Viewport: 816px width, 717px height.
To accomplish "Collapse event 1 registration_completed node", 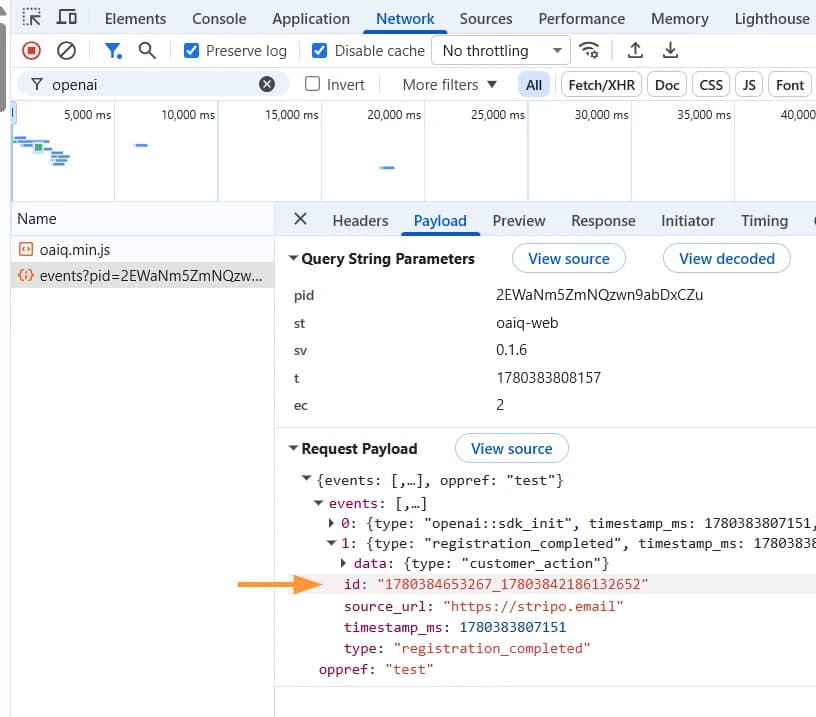I will 331,543.
